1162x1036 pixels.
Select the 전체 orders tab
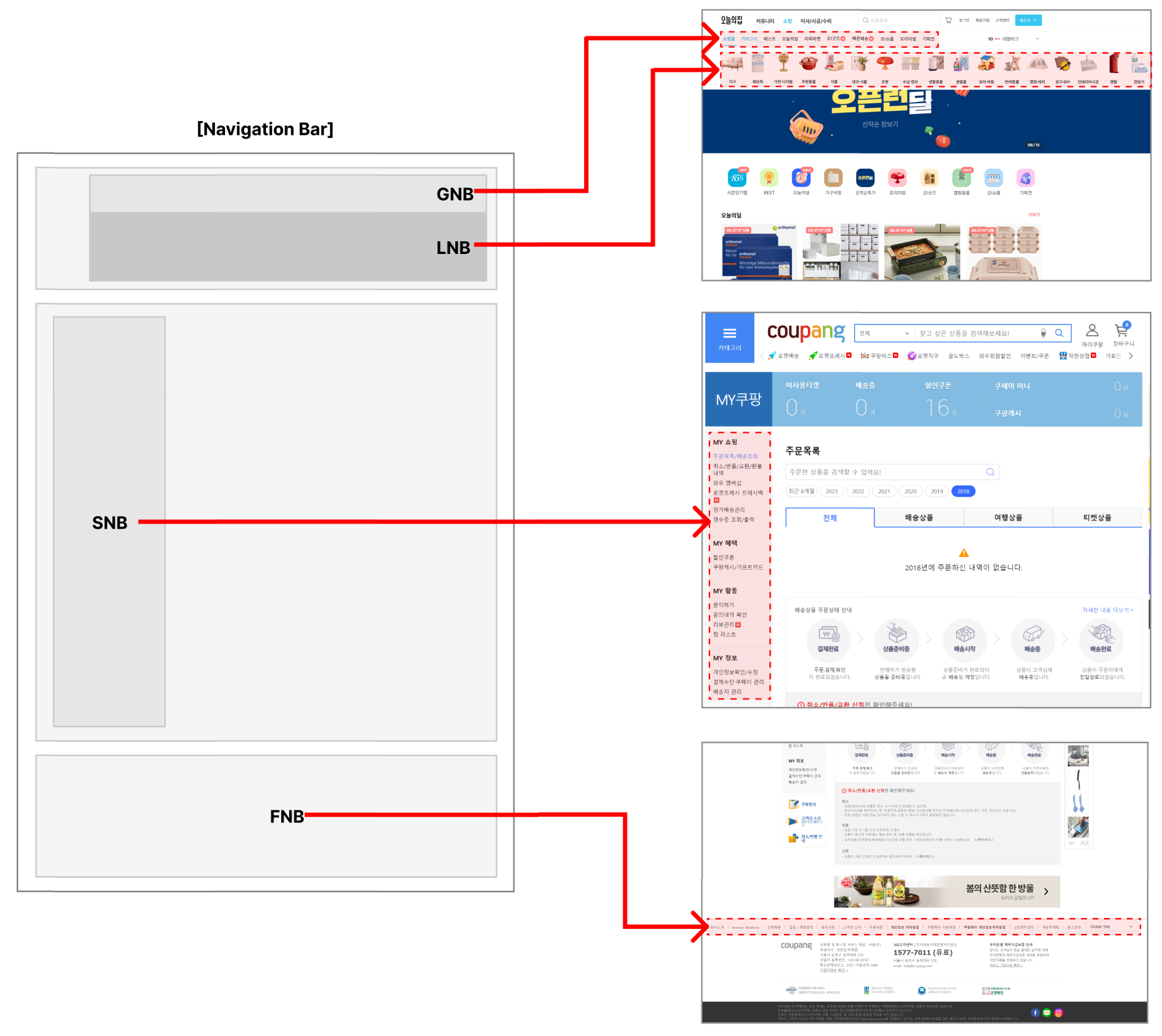click(830, 517)
